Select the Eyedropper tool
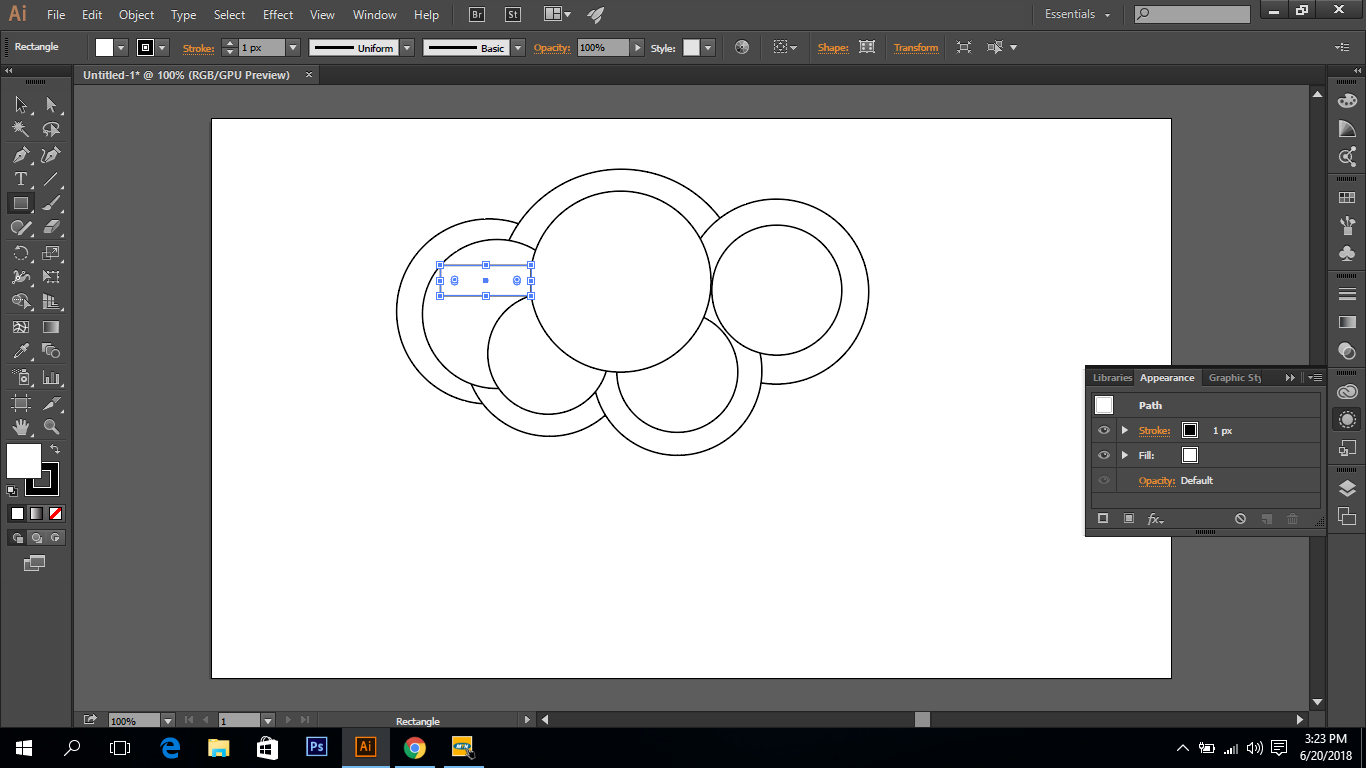 coord(20,351)
